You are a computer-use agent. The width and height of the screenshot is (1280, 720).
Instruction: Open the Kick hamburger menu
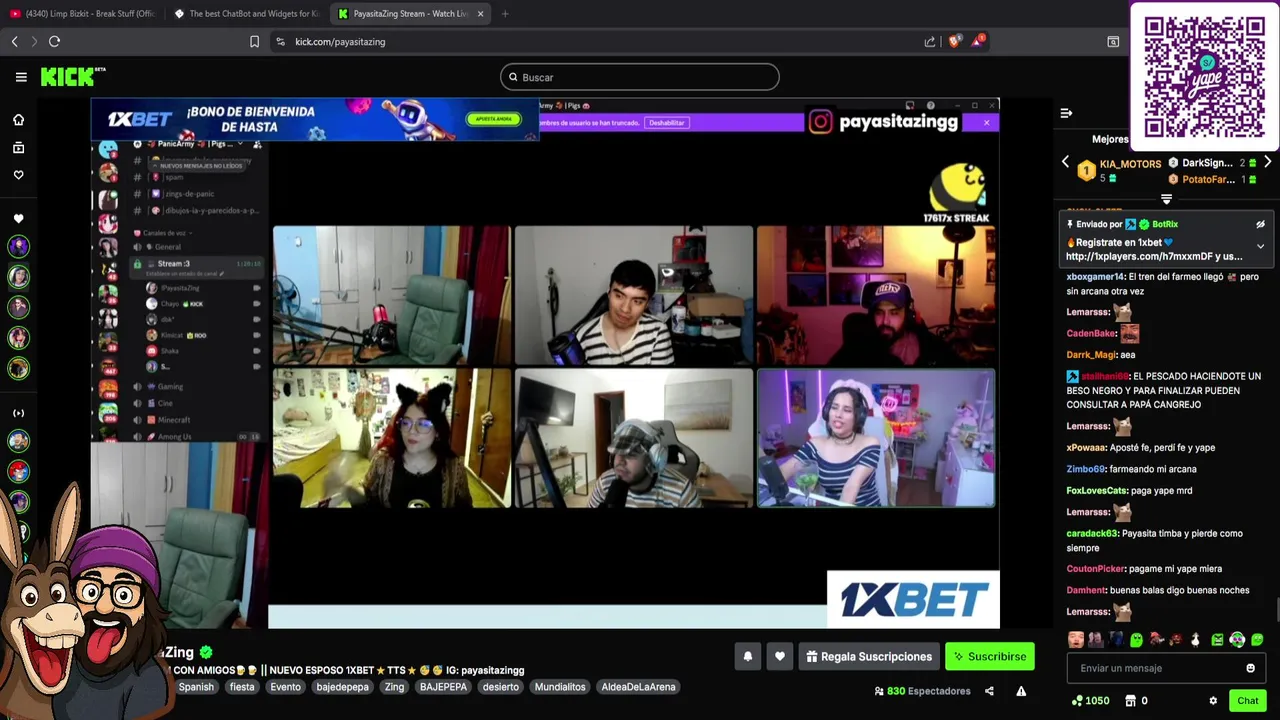(x=21, y=77)
